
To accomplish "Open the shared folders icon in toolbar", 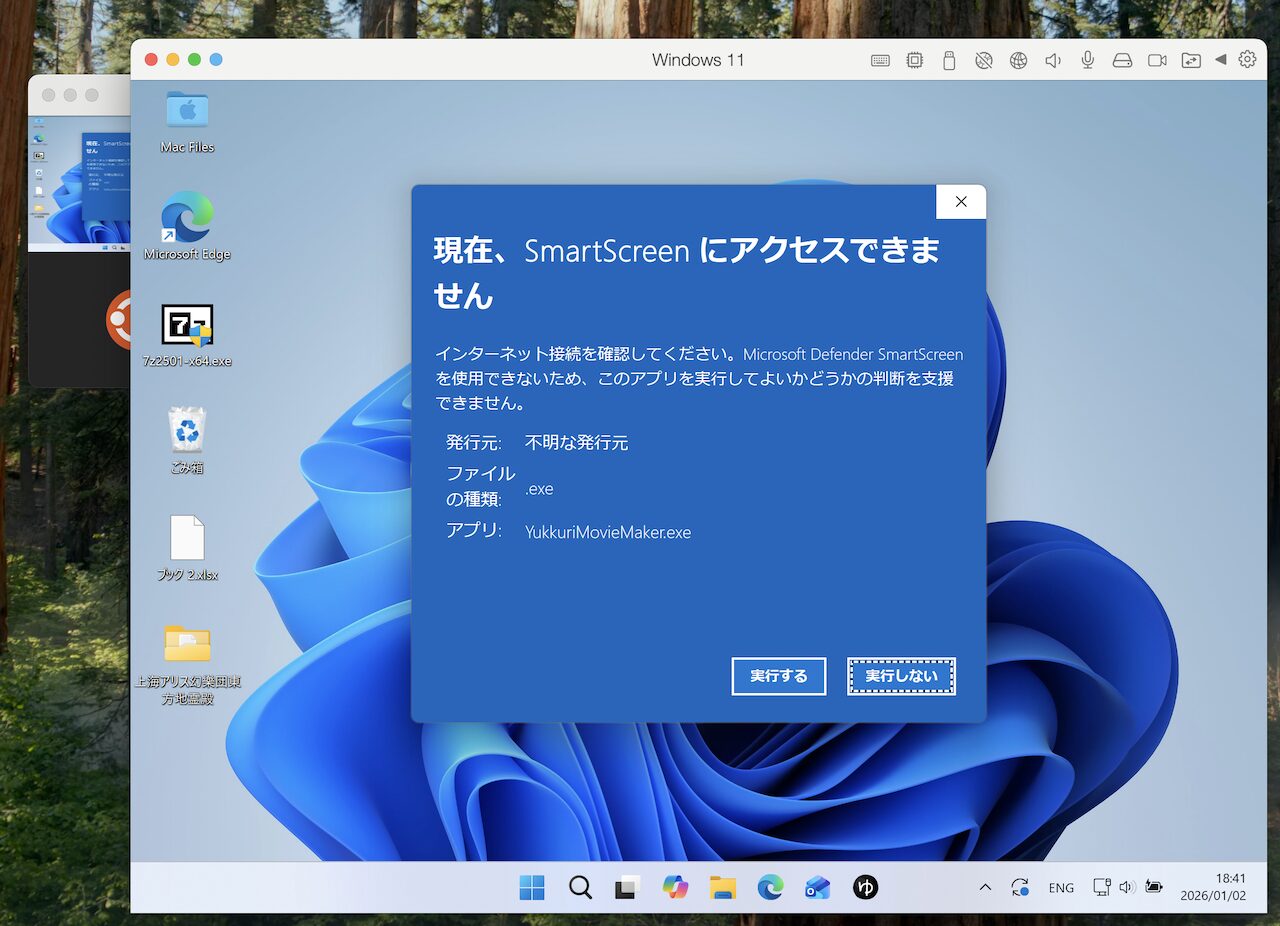I will click(x=1191, y=60).
